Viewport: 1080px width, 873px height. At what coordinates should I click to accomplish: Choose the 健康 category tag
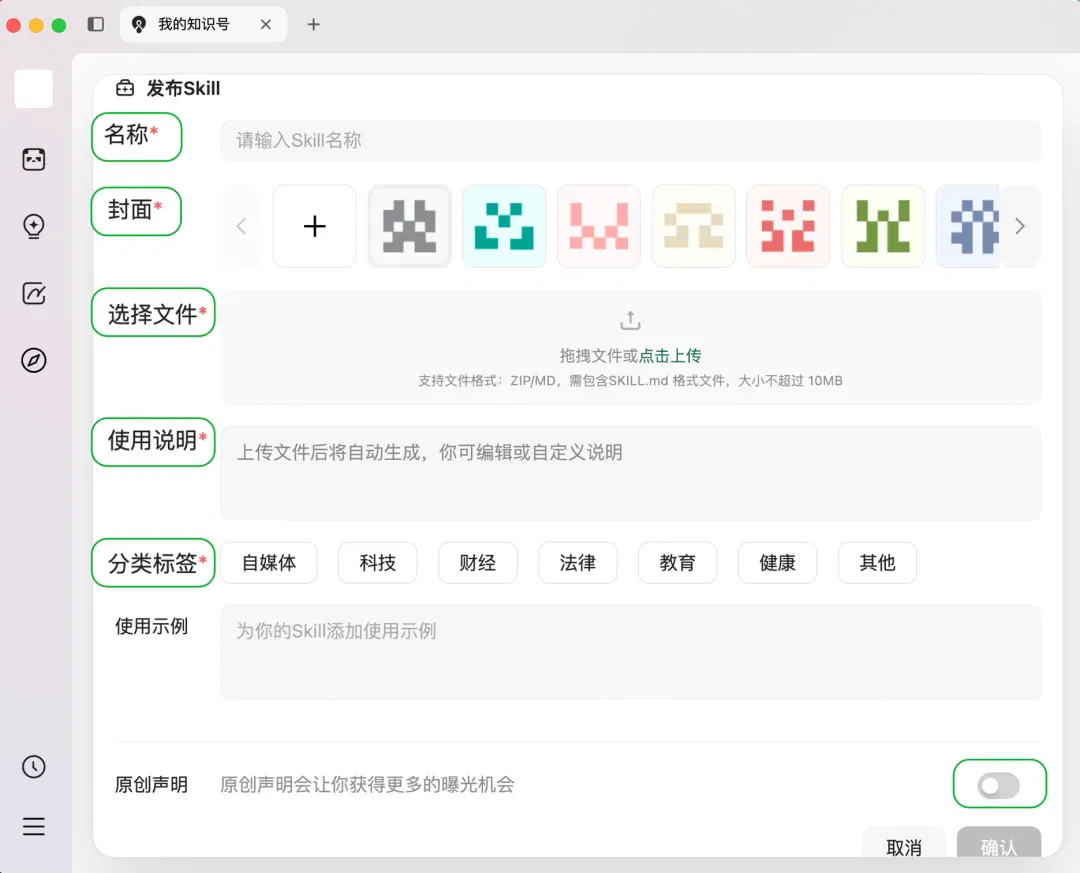pos(777,563)
